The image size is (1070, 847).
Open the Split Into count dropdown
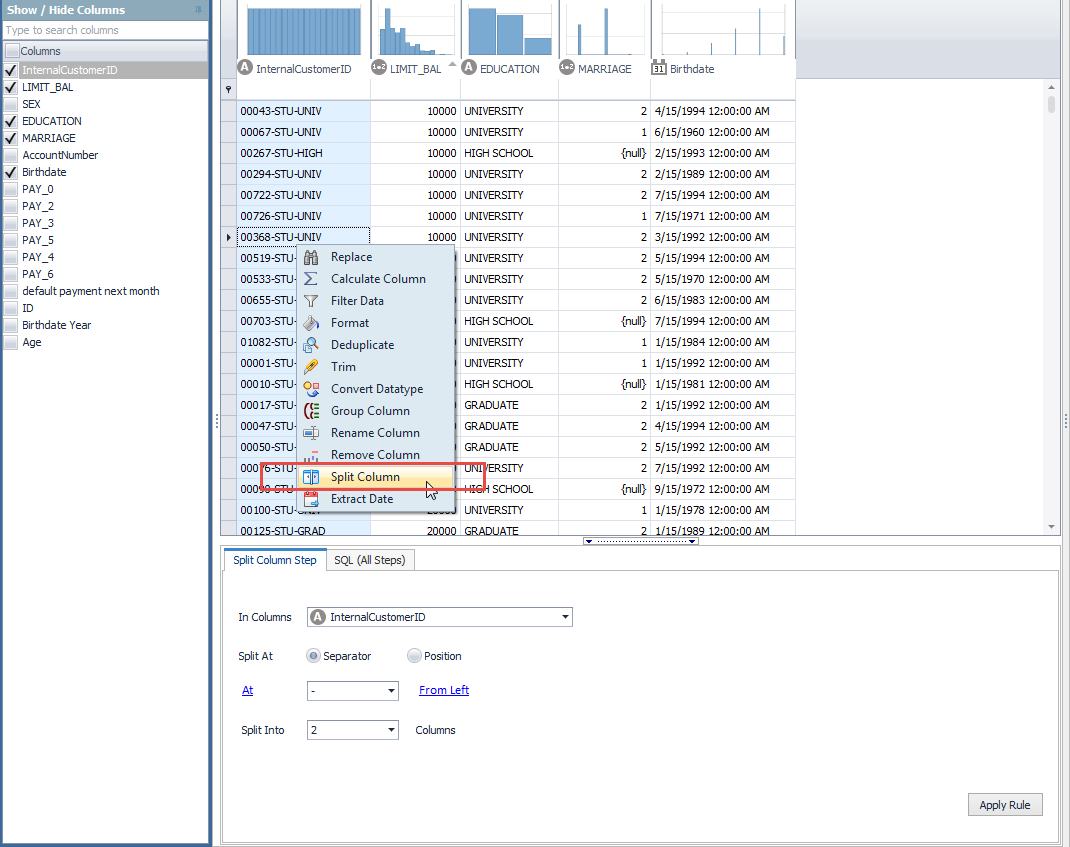pyautogui.click(x=391, y=730)
